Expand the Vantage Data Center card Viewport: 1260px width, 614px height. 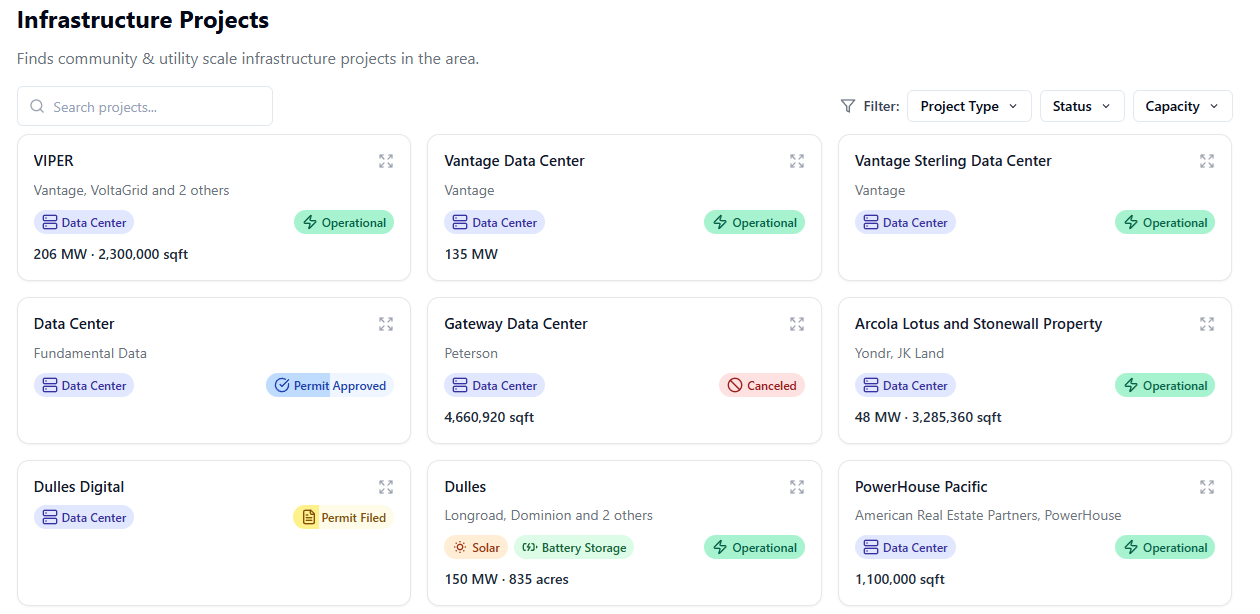tap(797, 161)
